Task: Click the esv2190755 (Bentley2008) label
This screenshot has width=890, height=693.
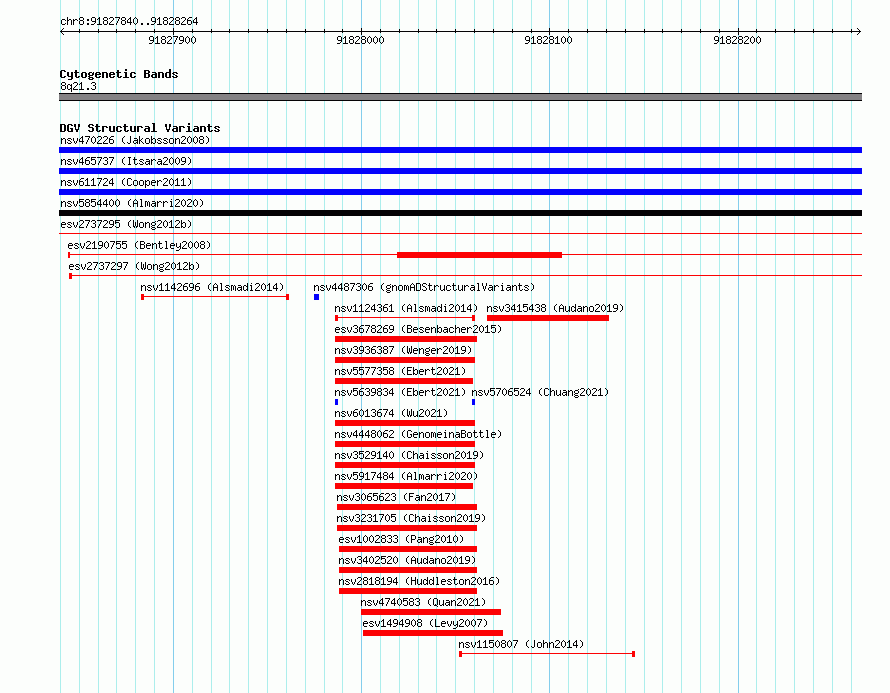Action: [139, 245]
